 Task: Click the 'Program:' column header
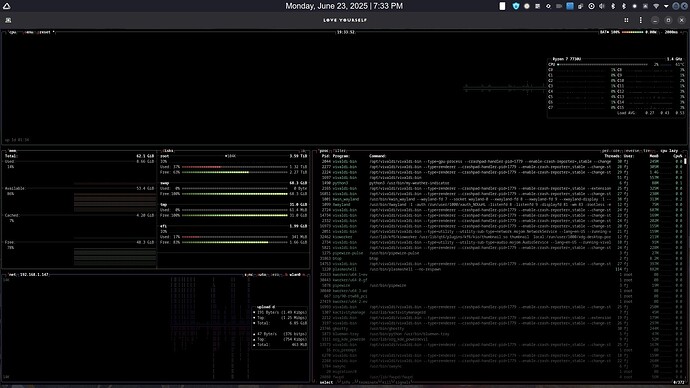pos(341,156)
